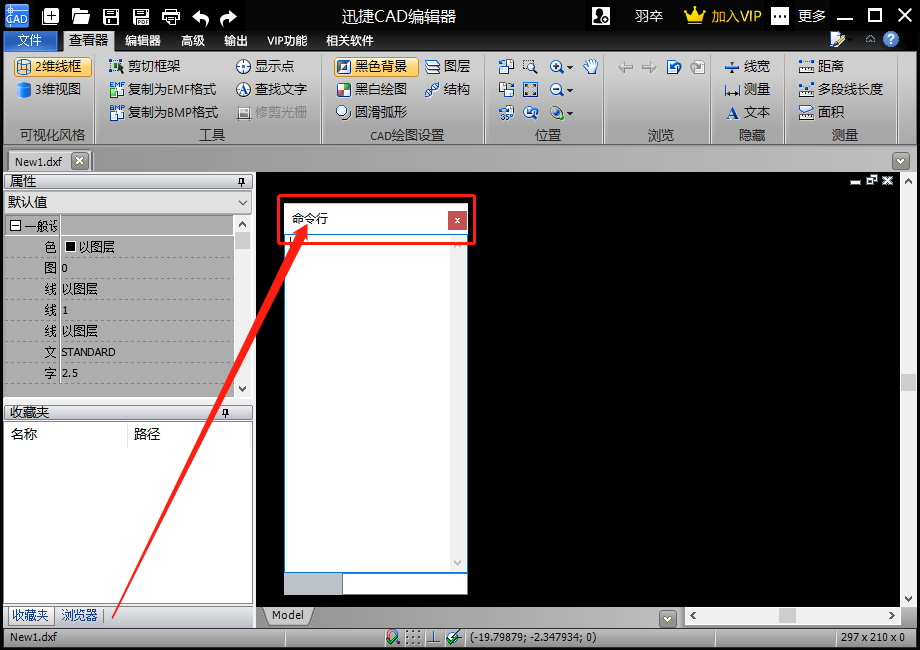
Task: Open the document tab list dropdown
Action: click(901, 160)
